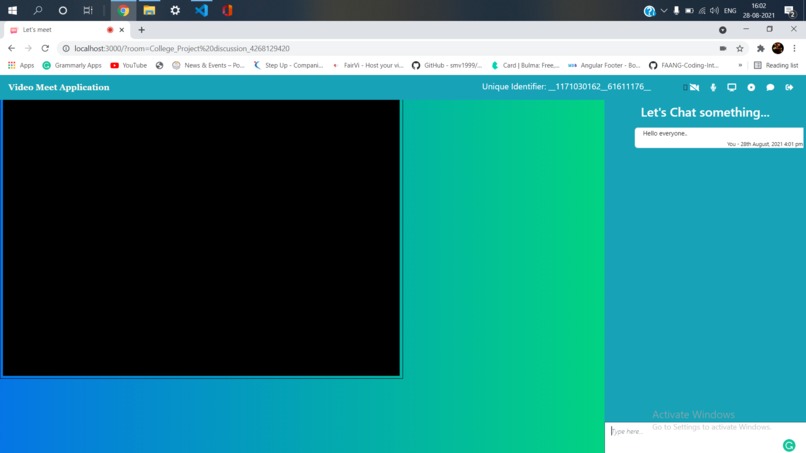Open Card | Bulma bookmark

click(x=525, y=65)
